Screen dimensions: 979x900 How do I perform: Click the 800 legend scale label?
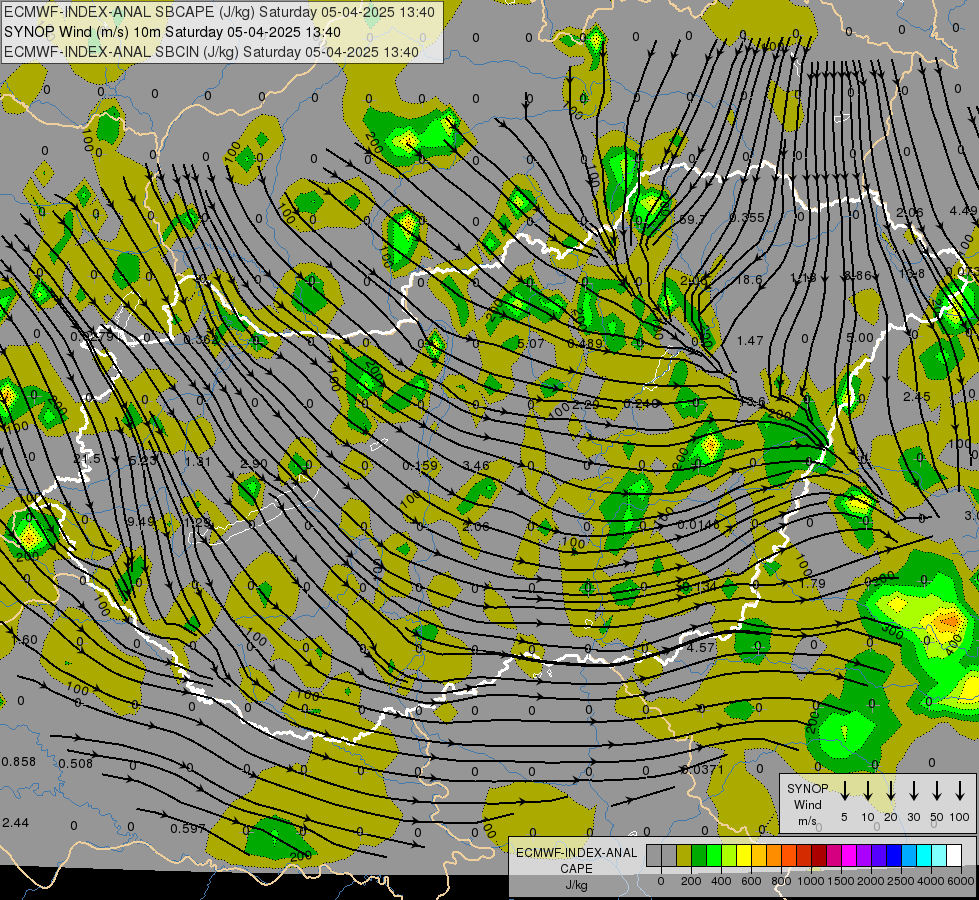[781, 881]
